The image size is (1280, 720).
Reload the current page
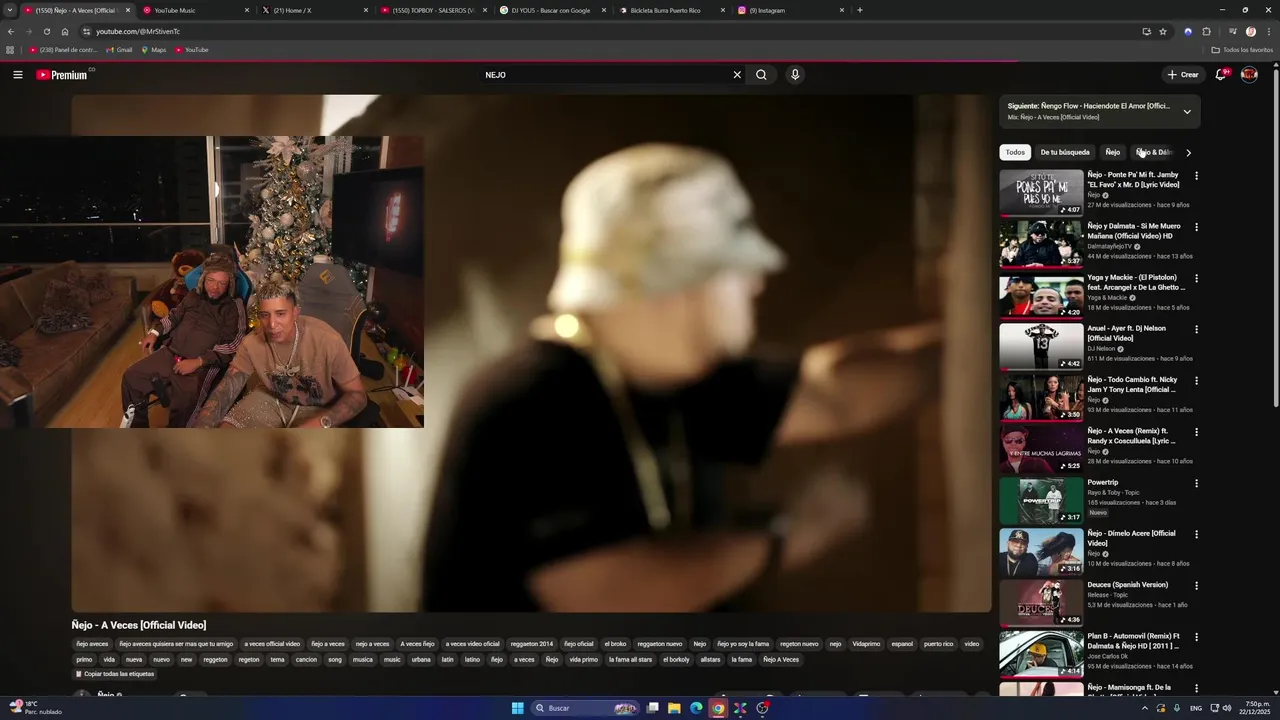[x=46, y=31]
